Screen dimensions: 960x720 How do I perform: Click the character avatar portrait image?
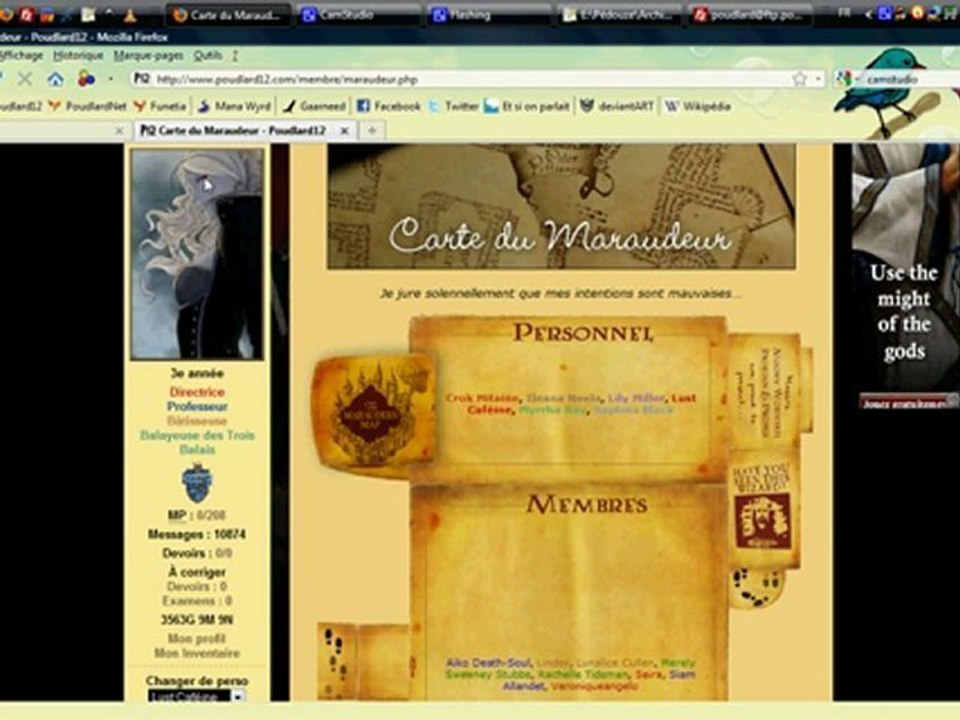coord(197,253)
